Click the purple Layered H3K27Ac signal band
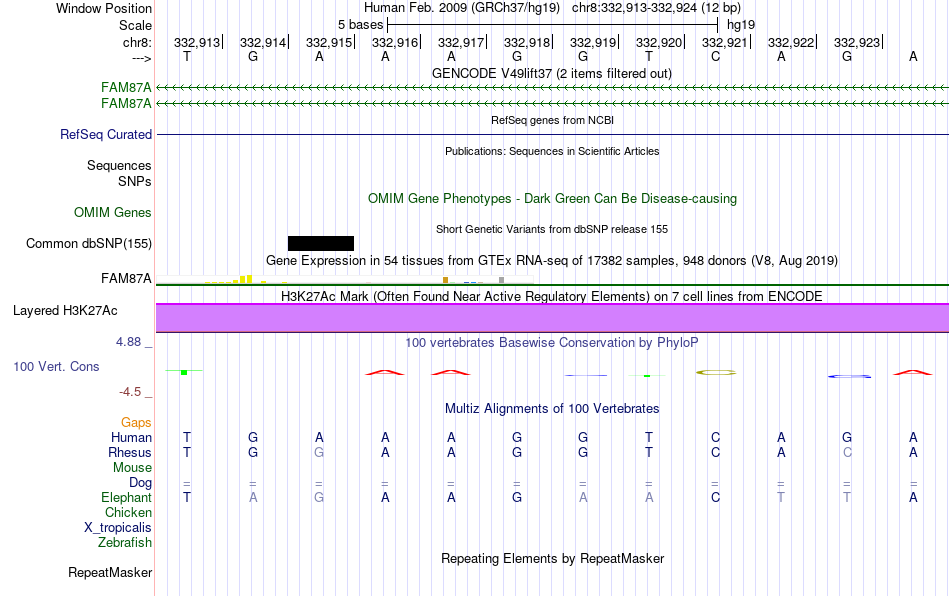 552,318
